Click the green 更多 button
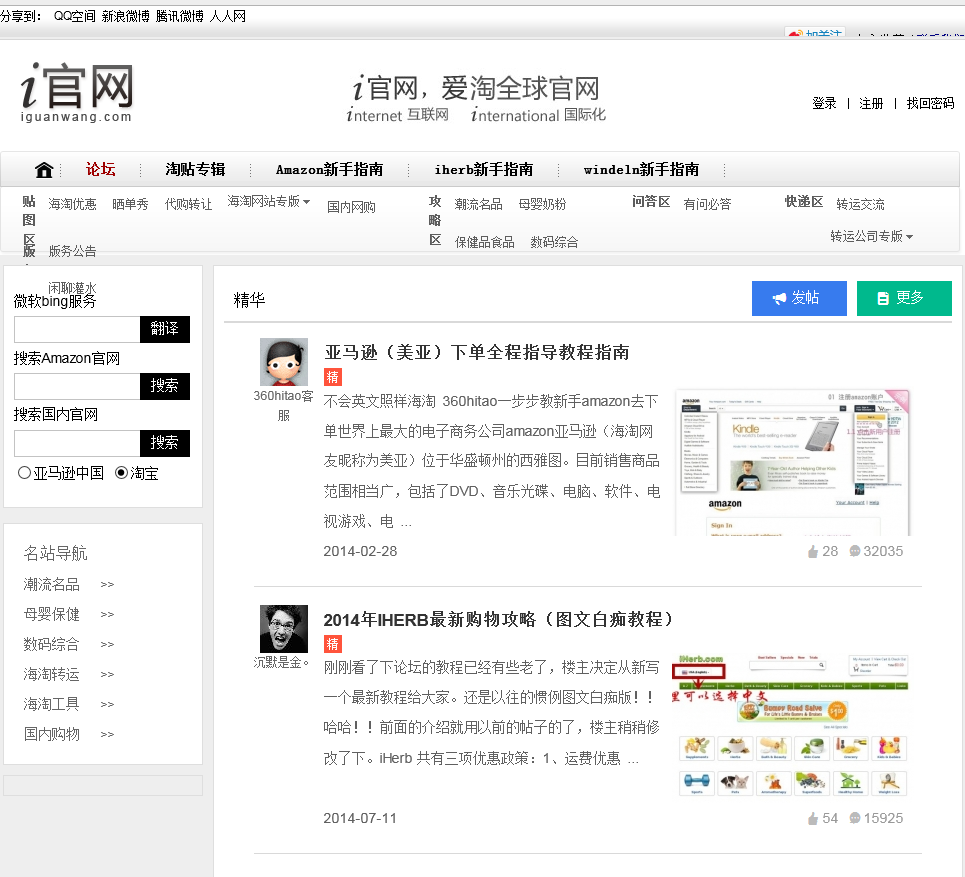 (x=904, y=298)
